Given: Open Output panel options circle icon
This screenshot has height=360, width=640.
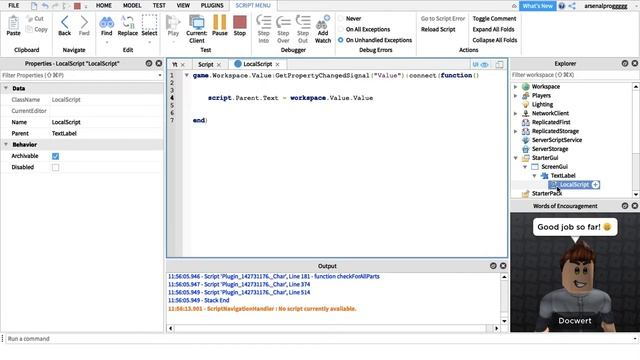Looking at the screenshot, I should click(x=493, y=266).
